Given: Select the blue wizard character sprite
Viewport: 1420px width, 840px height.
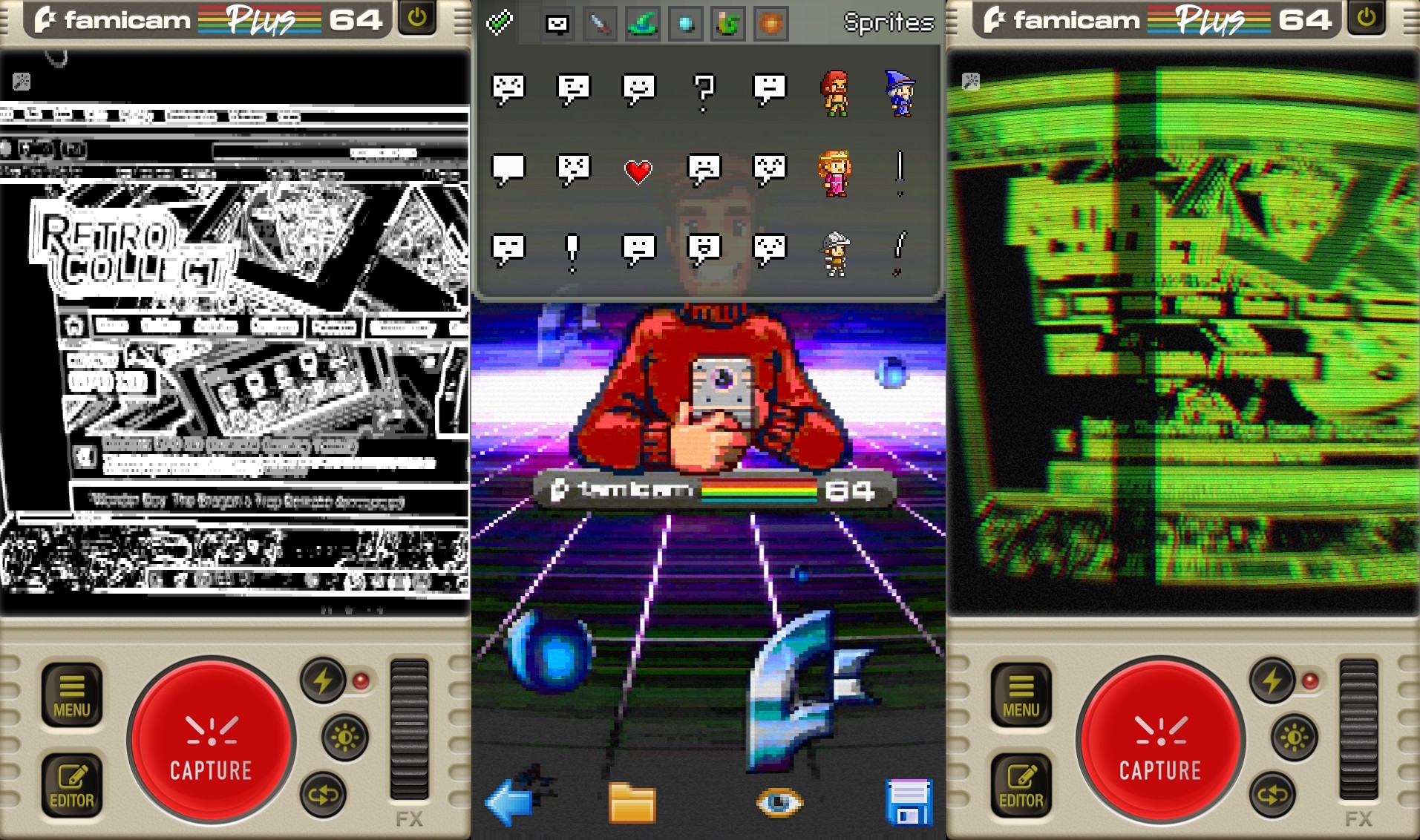Looking at the screenshot, I should (x=900, y=93).
